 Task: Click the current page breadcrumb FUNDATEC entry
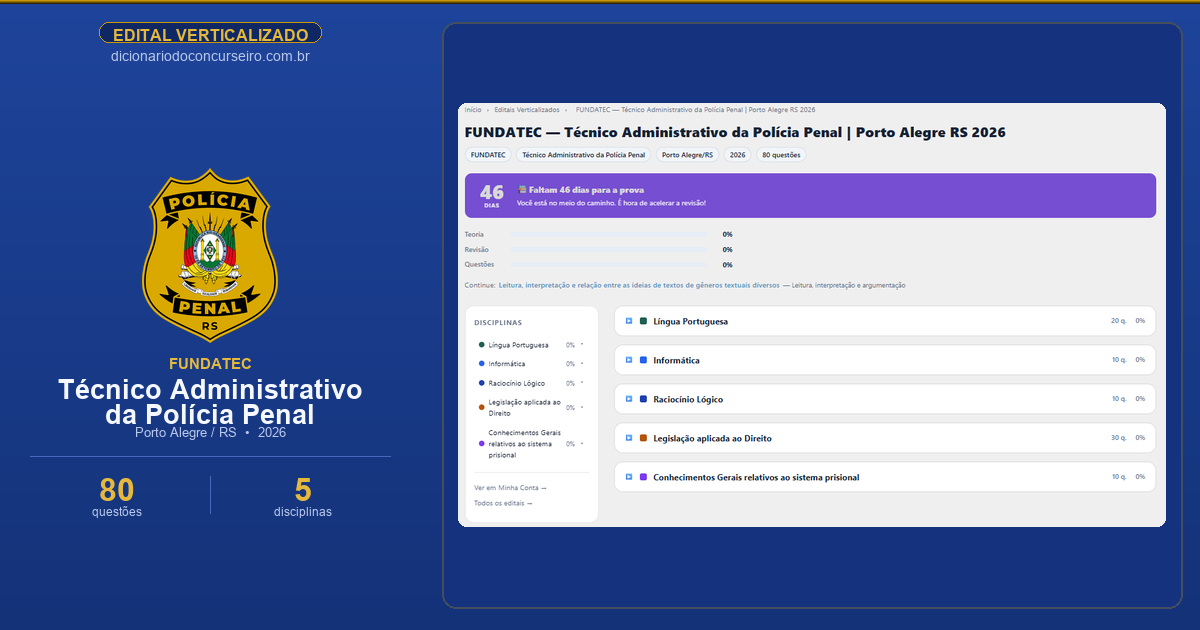point(695,109)
